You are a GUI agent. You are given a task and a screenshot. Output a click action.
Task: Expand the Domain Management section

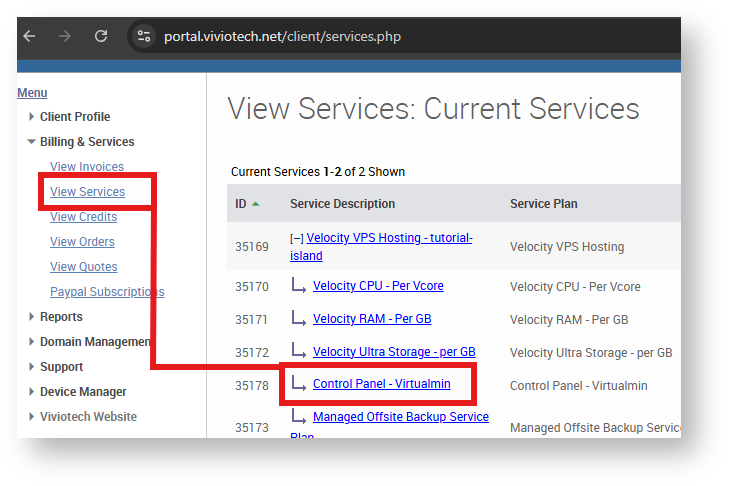94,342
